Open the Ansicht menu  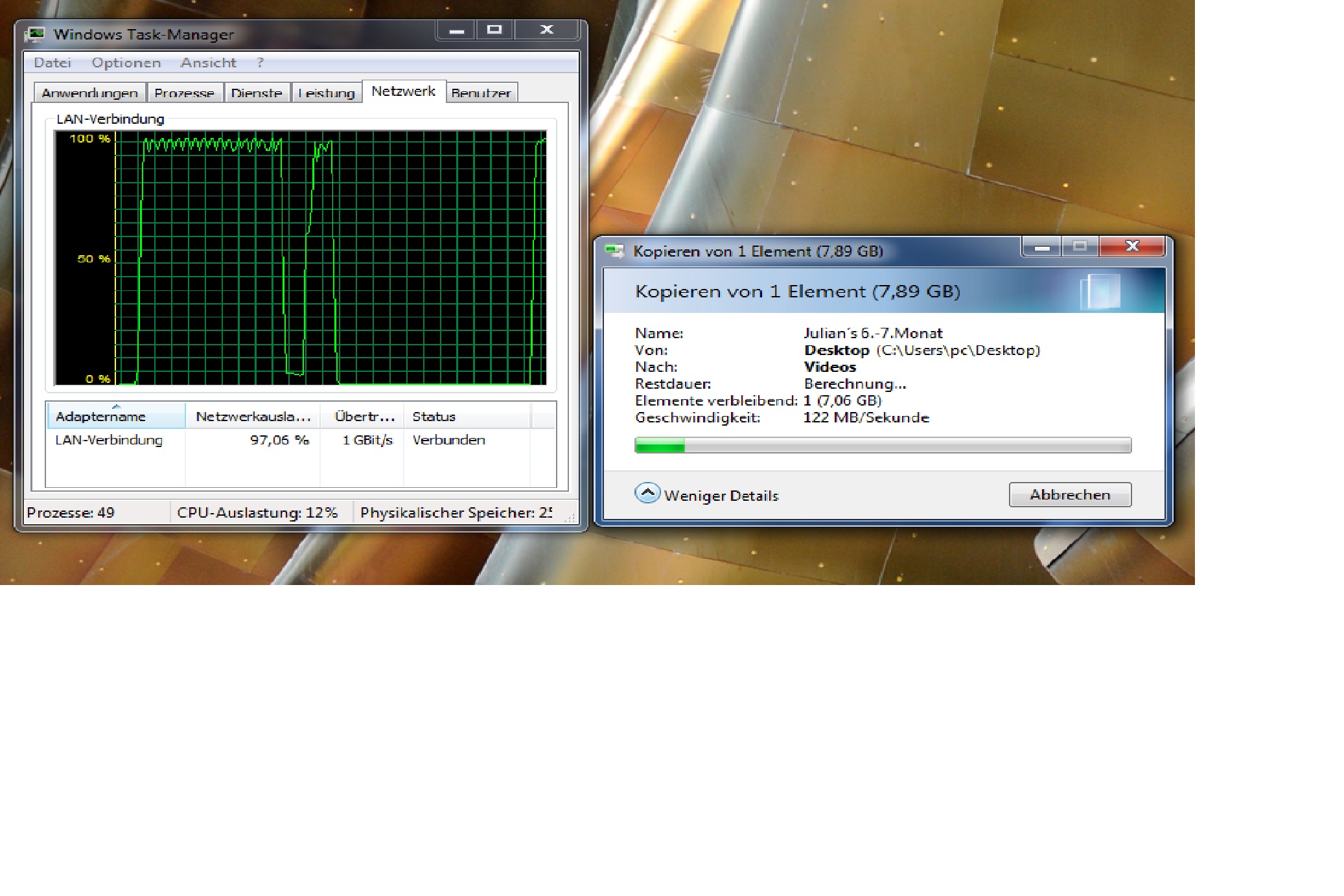209,63
